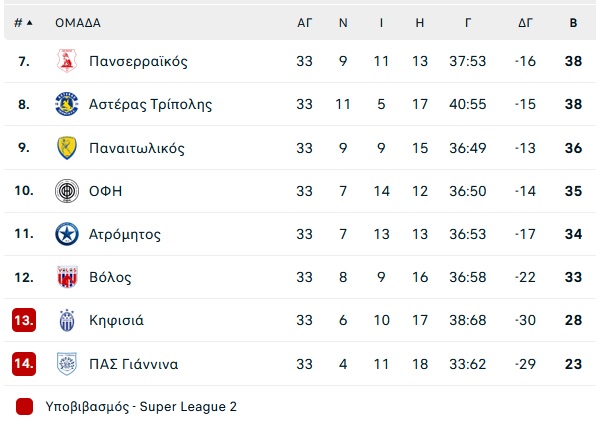Click the ΠΑΣ Γιάννινα team name
This screenshot has width=596, height=435.
click(x=133, y=364)
